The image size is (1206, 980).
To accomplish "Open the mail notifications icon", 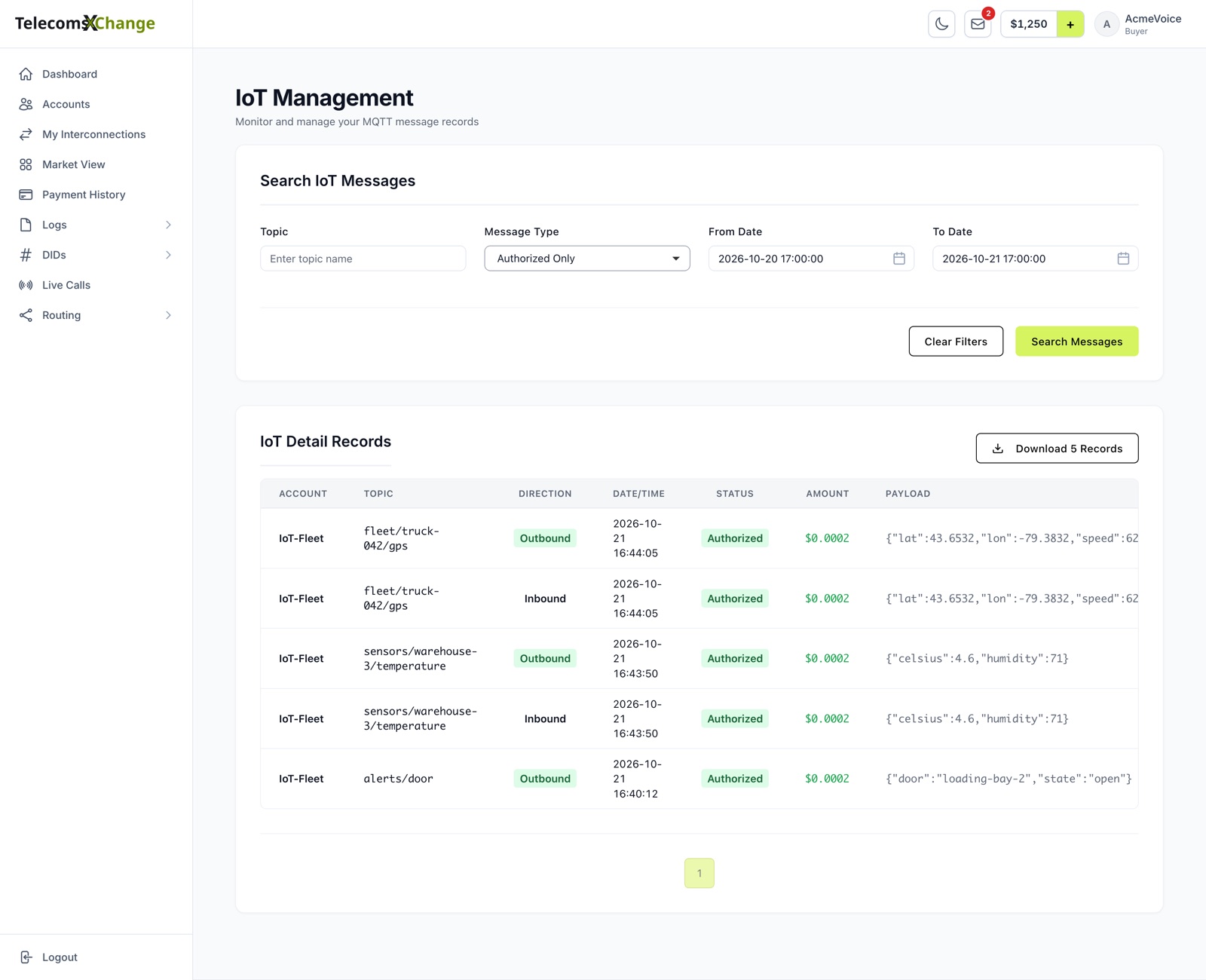I will point(978,24).
